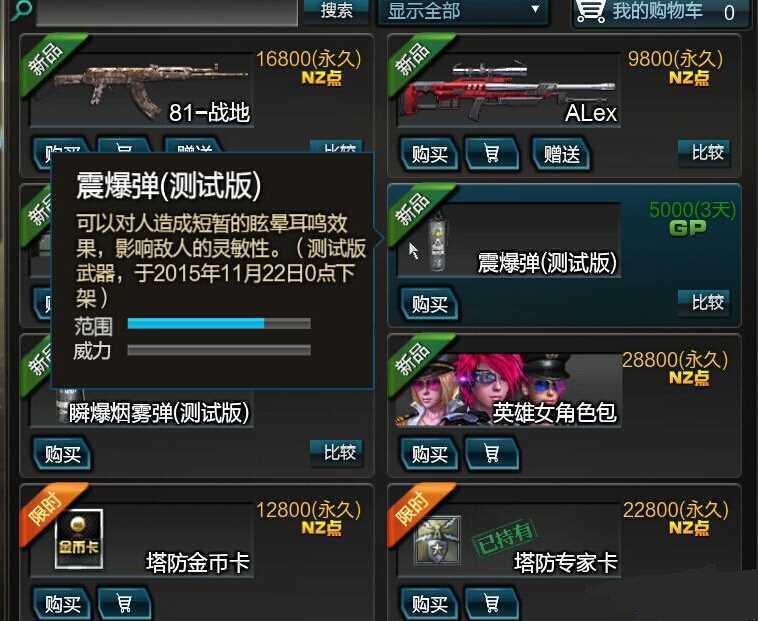The width and height of the screenshot is (758, 621).
Task: Click the 范围 range stat bar
Action: tap(219, 323)
